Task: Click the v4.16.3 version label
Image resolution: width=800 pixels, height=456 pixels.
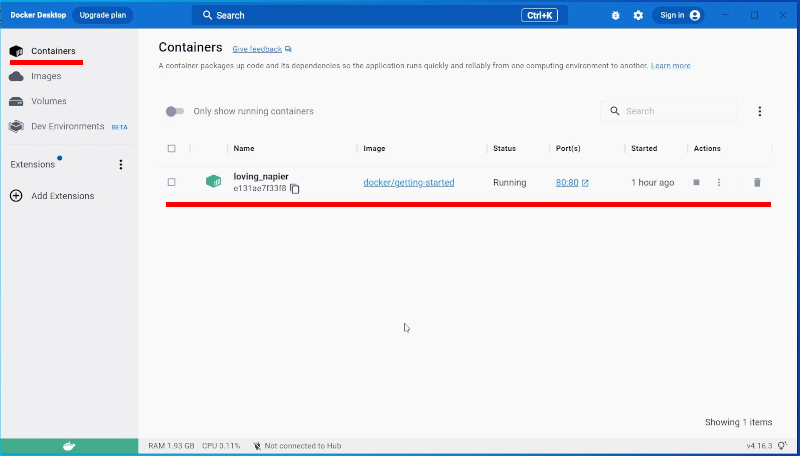Action: coord(759,446)
